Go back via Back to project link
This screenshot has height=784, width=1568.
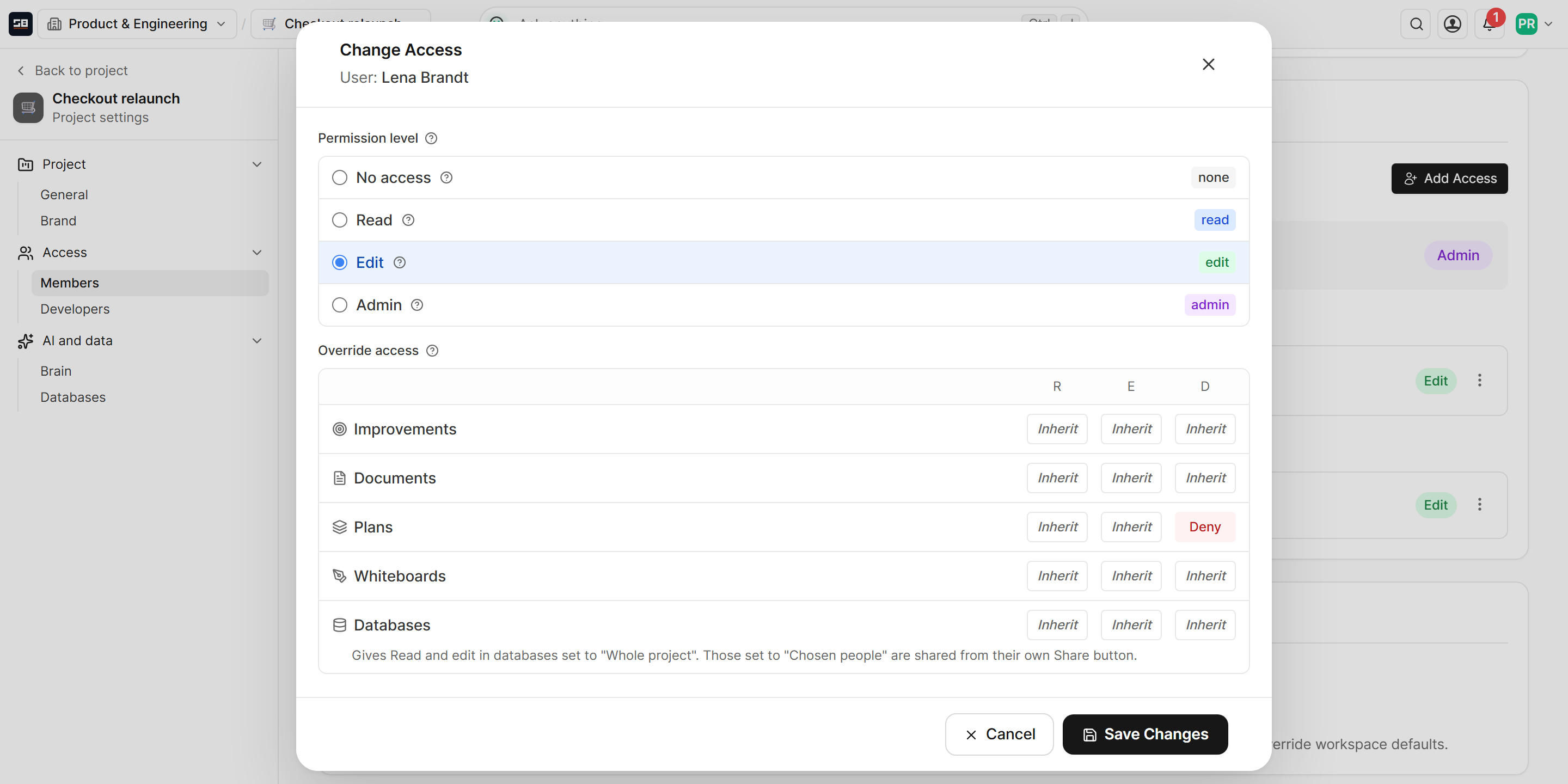72,71
